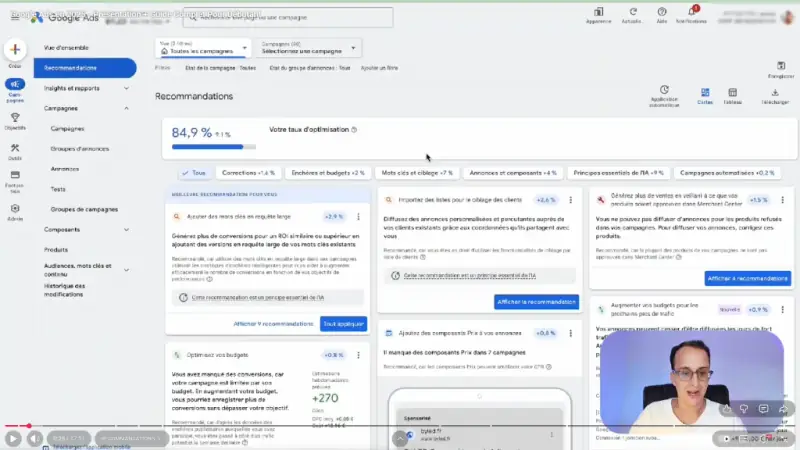Open the video comments icon
The height and width of the screenshot is (450, 800).
[x=763, y=409]
